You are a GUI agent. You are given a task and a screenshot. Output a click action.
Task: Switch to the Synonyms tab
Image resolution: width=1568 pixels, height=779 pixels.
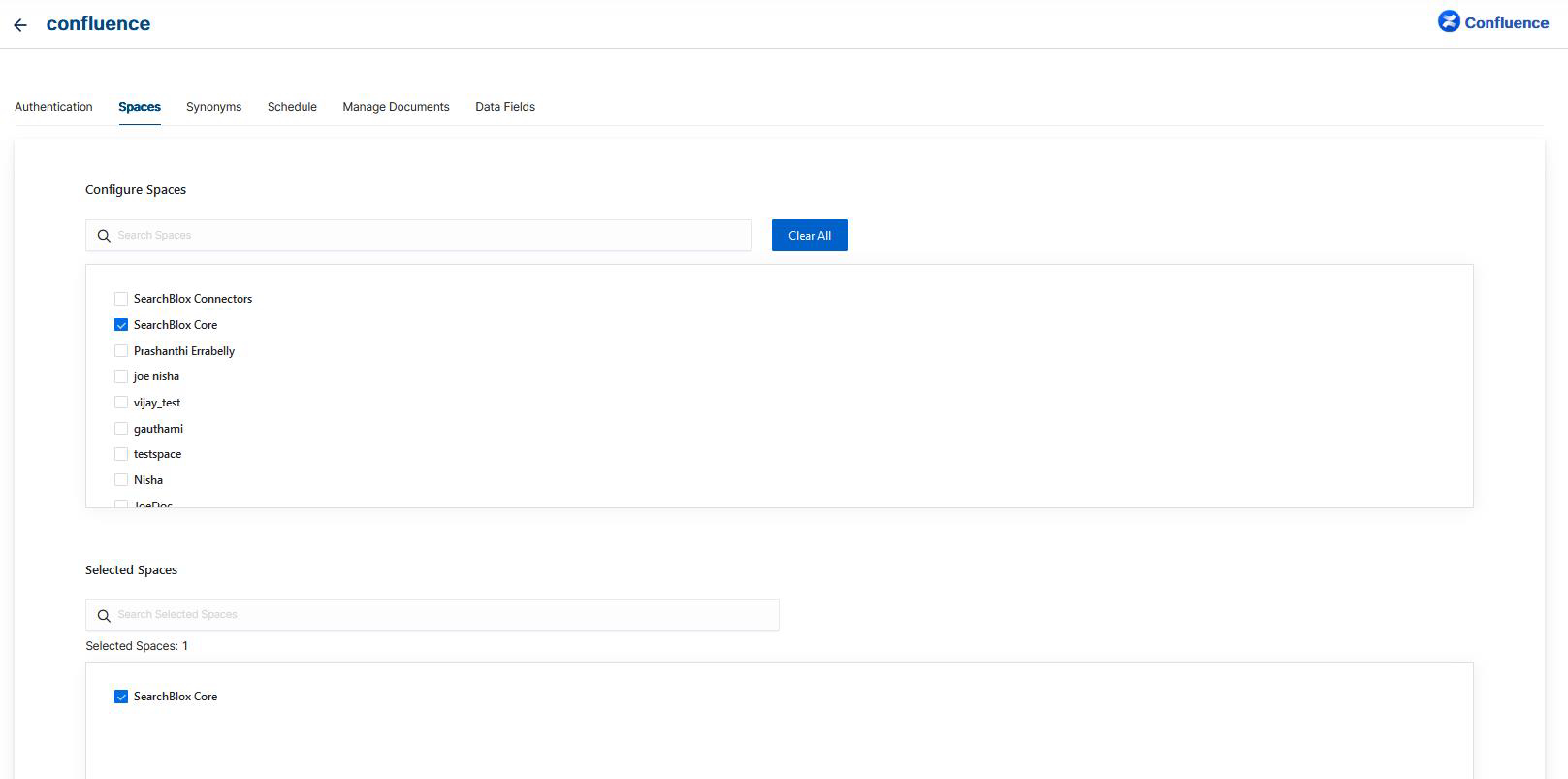click(213, 107)
